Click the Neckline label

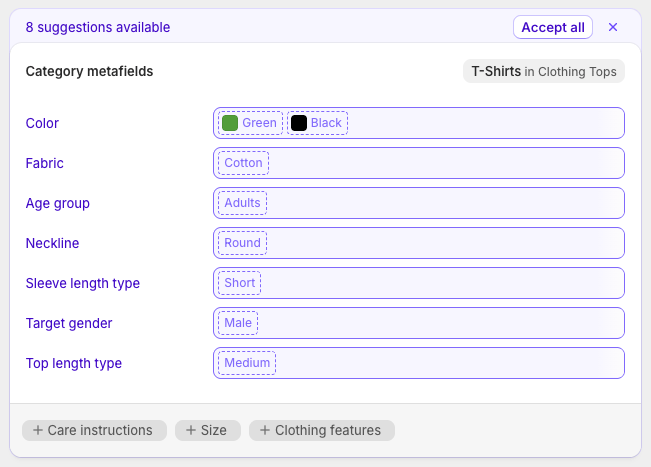tap(52, 243)
